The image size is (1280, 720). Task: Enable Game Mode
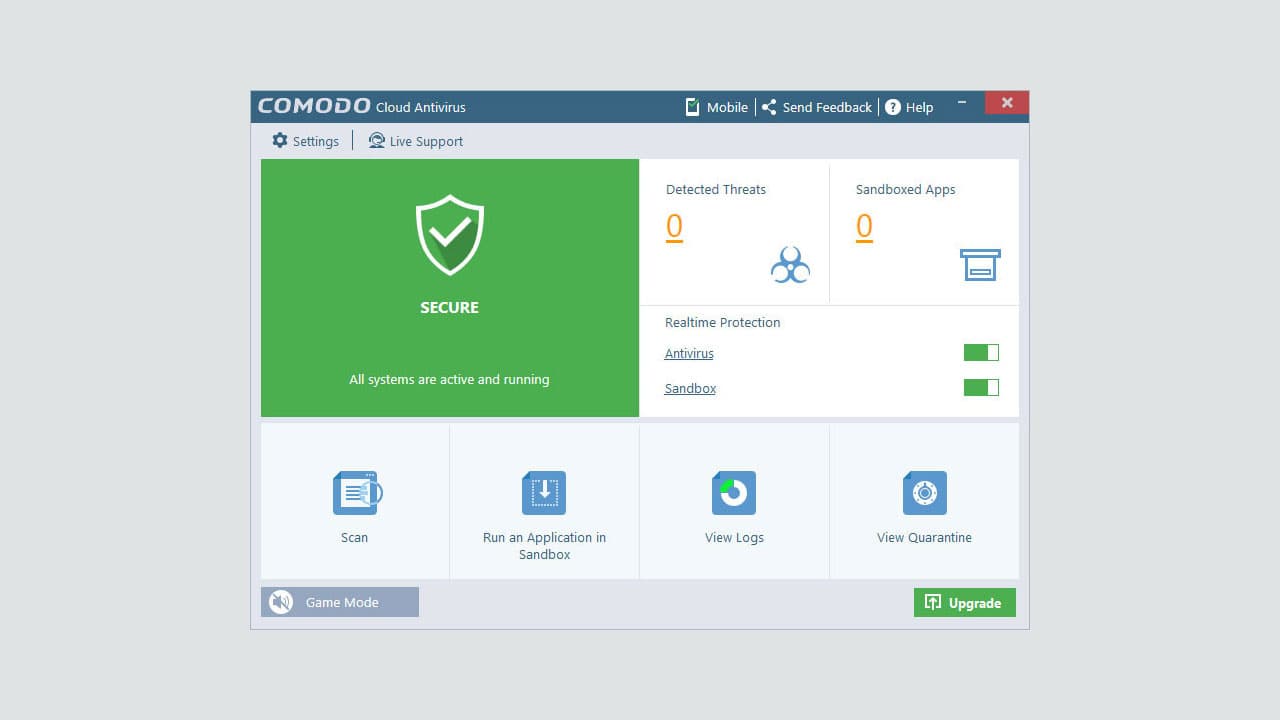[x=339, y=602]
